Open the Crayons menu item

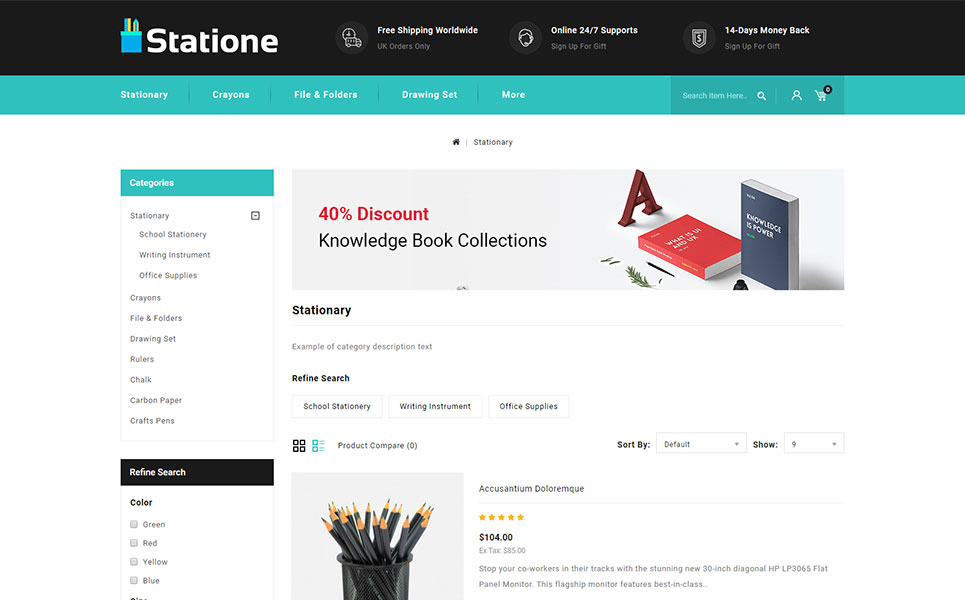pyautogui.click(x=231, y=95)
